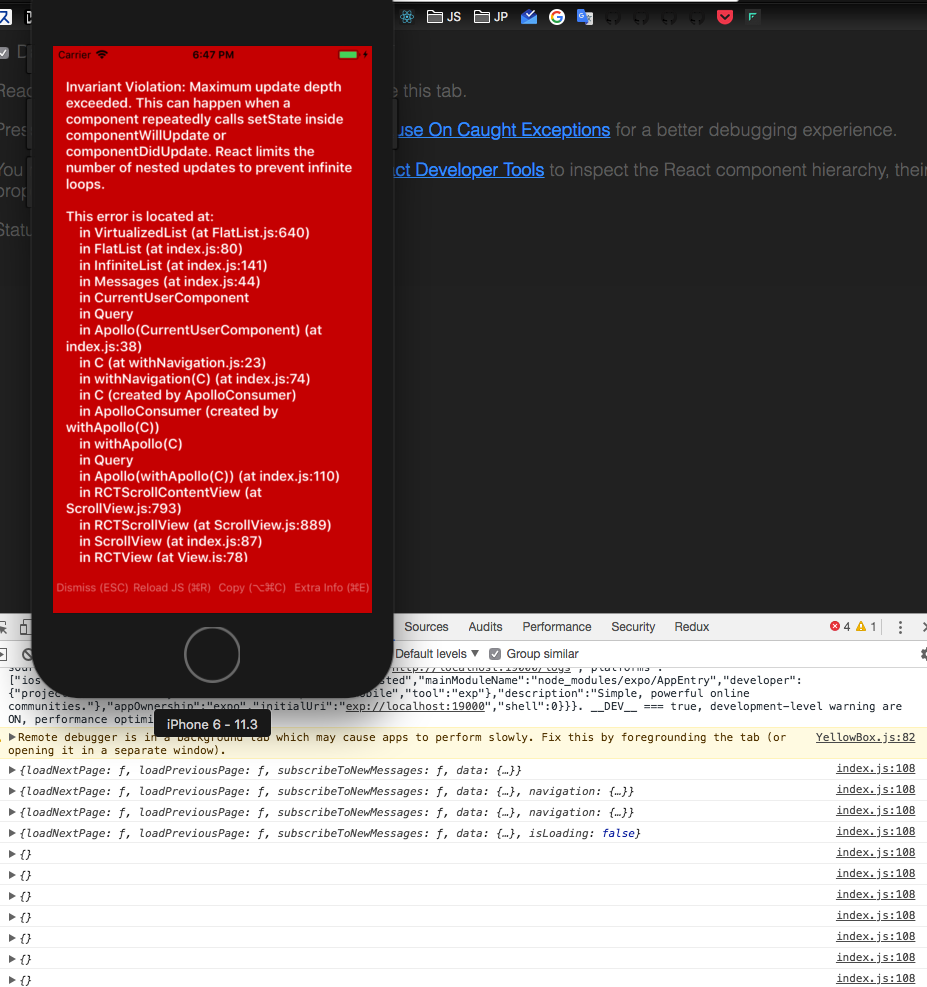The height and width of the screenshot is (987, 927).
Task: Click the 'in withApollo(C)' stack line
Action: click(130, 444)
